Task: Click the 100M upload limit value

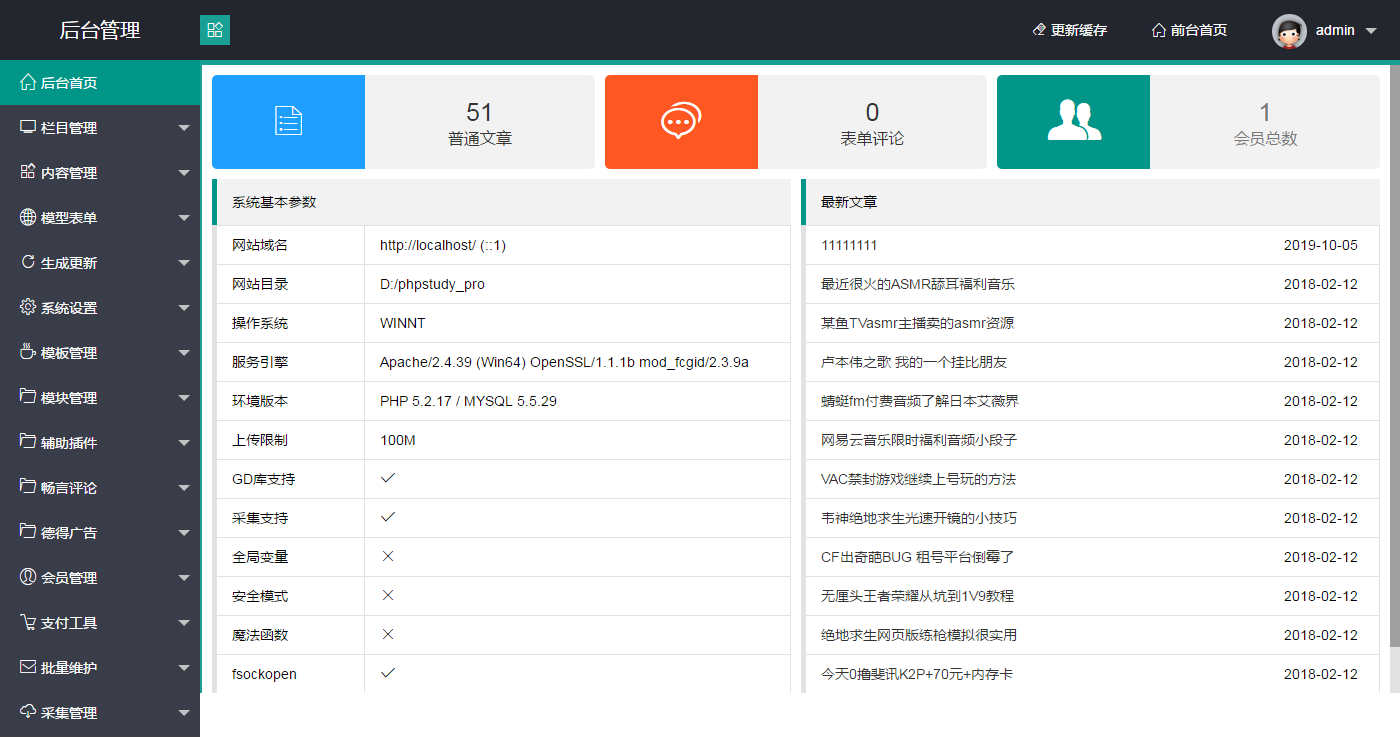Action: [x=397, y=440]
